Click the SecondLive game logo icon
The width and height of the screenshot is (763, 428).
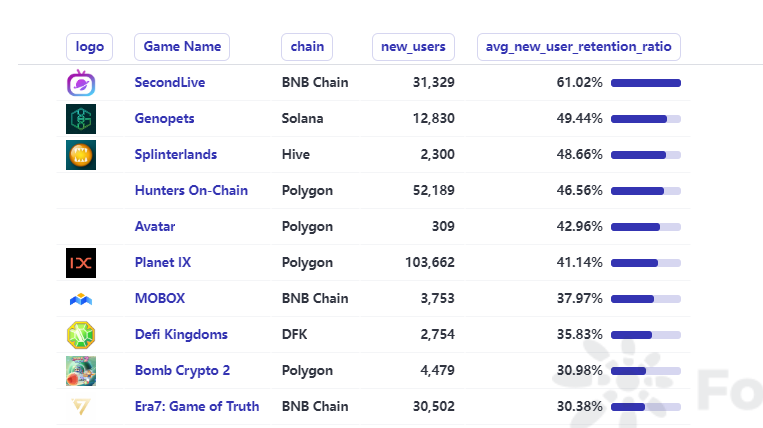(x=80, y=84)
